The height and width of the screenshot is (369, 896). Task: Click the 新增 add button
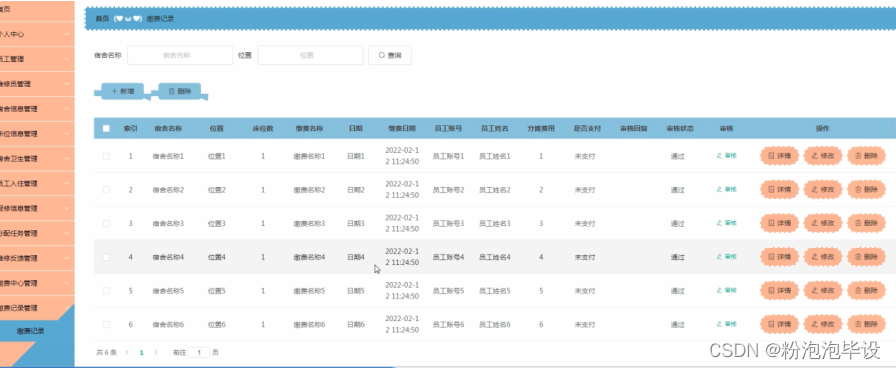click(x=122, y=91)
